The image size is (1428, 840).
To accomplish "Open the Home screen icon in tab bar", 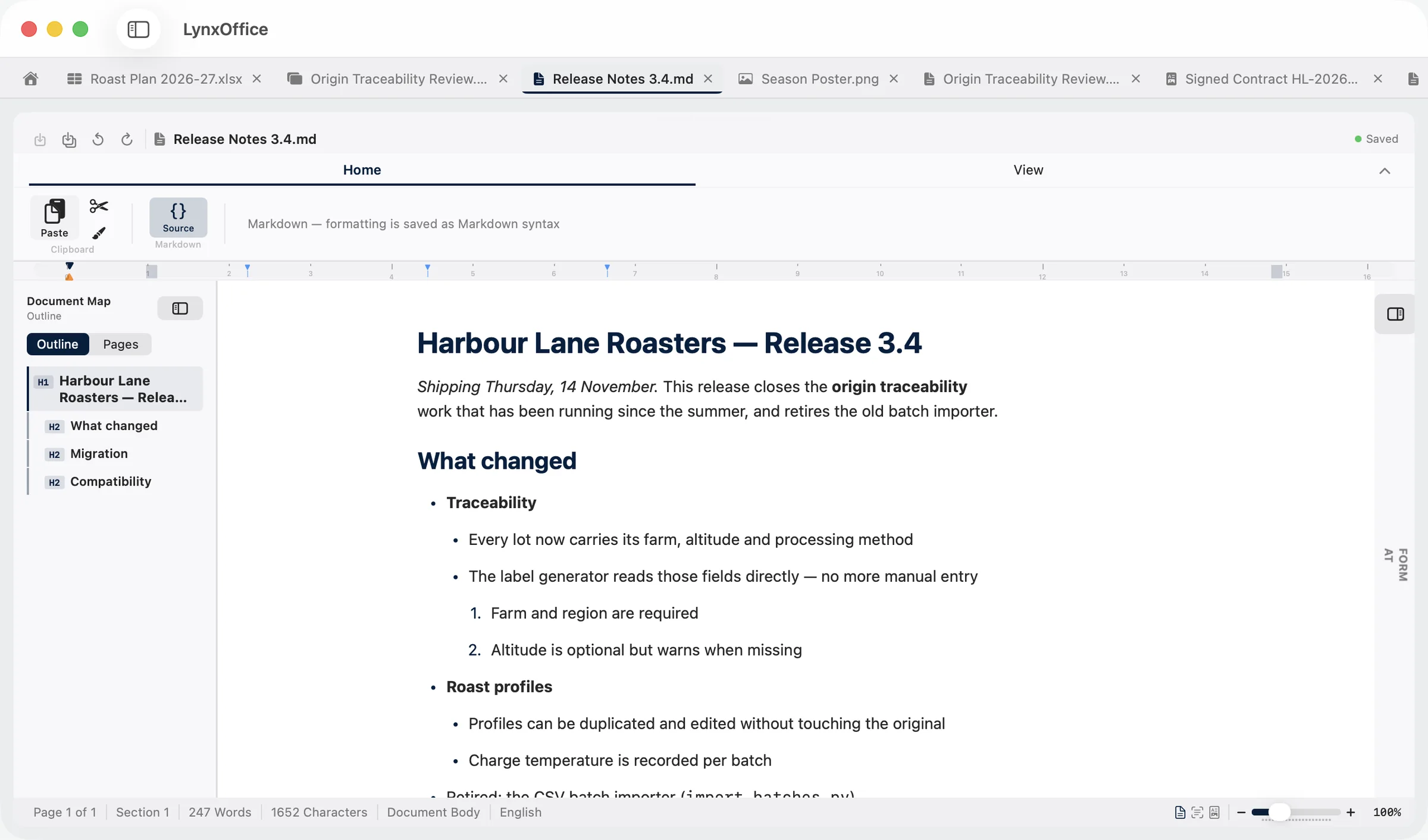I will click(x=31, y=79).
